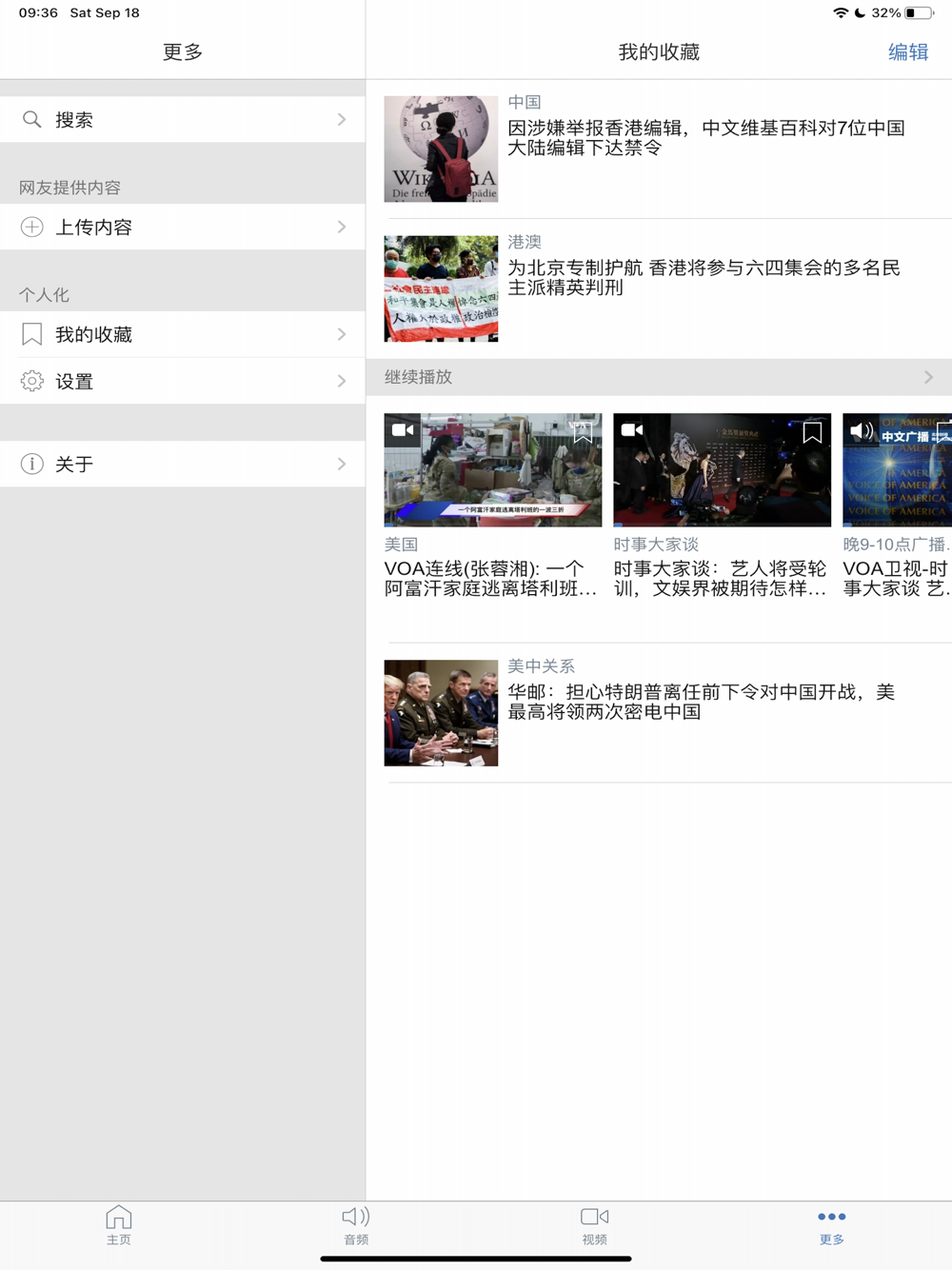
Task: Open article 华邮 about Trump and 中国开战
Action: click(x=702, y=702)
